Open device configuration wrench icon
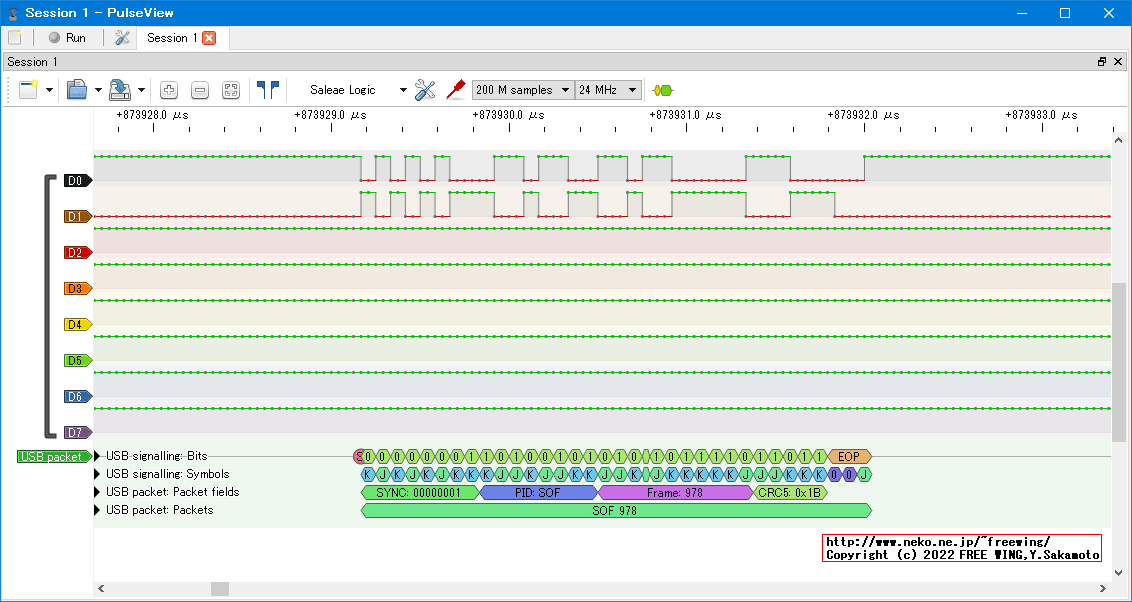Image resolution: width=1132 pixels, height=602 pixels. click(425, 90)
